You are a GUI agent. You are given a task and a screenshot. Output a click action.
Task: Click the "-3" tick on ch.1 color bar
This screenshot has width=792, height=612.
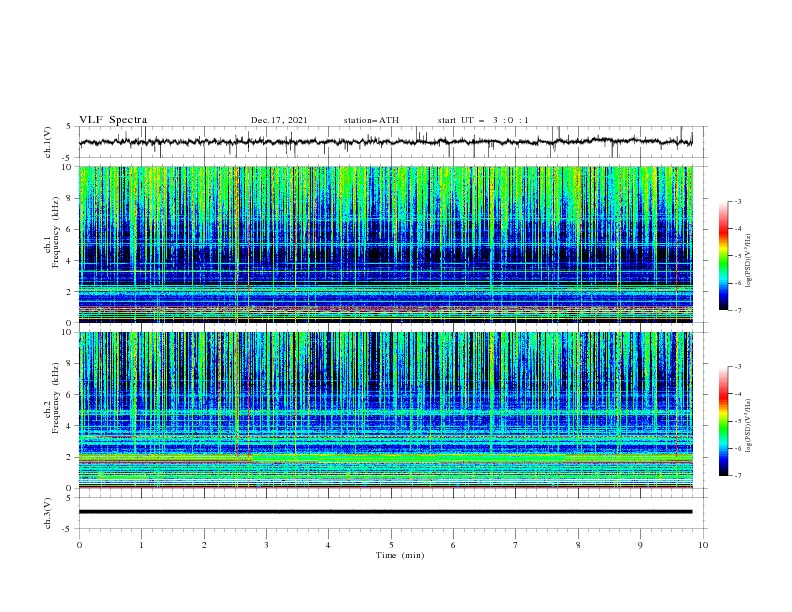point(738,201)
